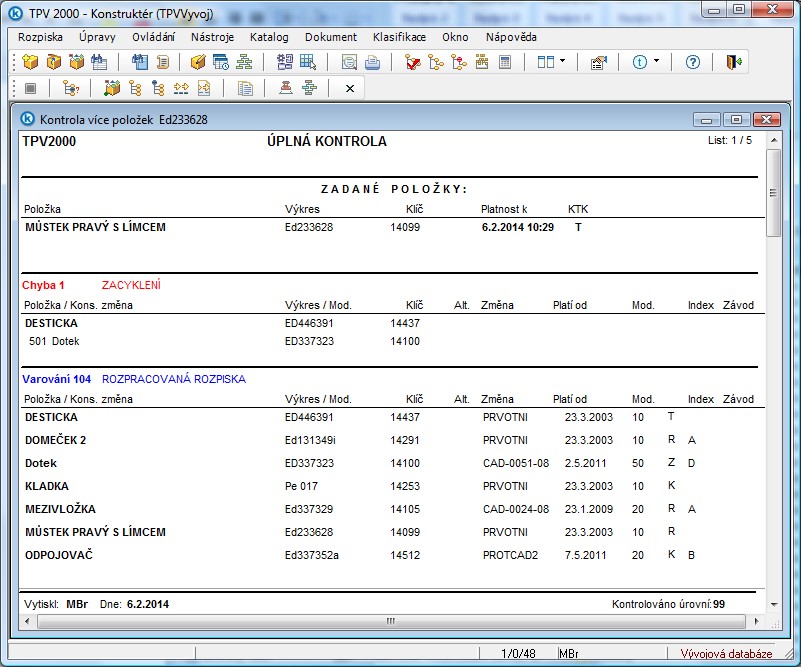
Task: Click the binoculars over blue document icon
Action: click(139, 62)
